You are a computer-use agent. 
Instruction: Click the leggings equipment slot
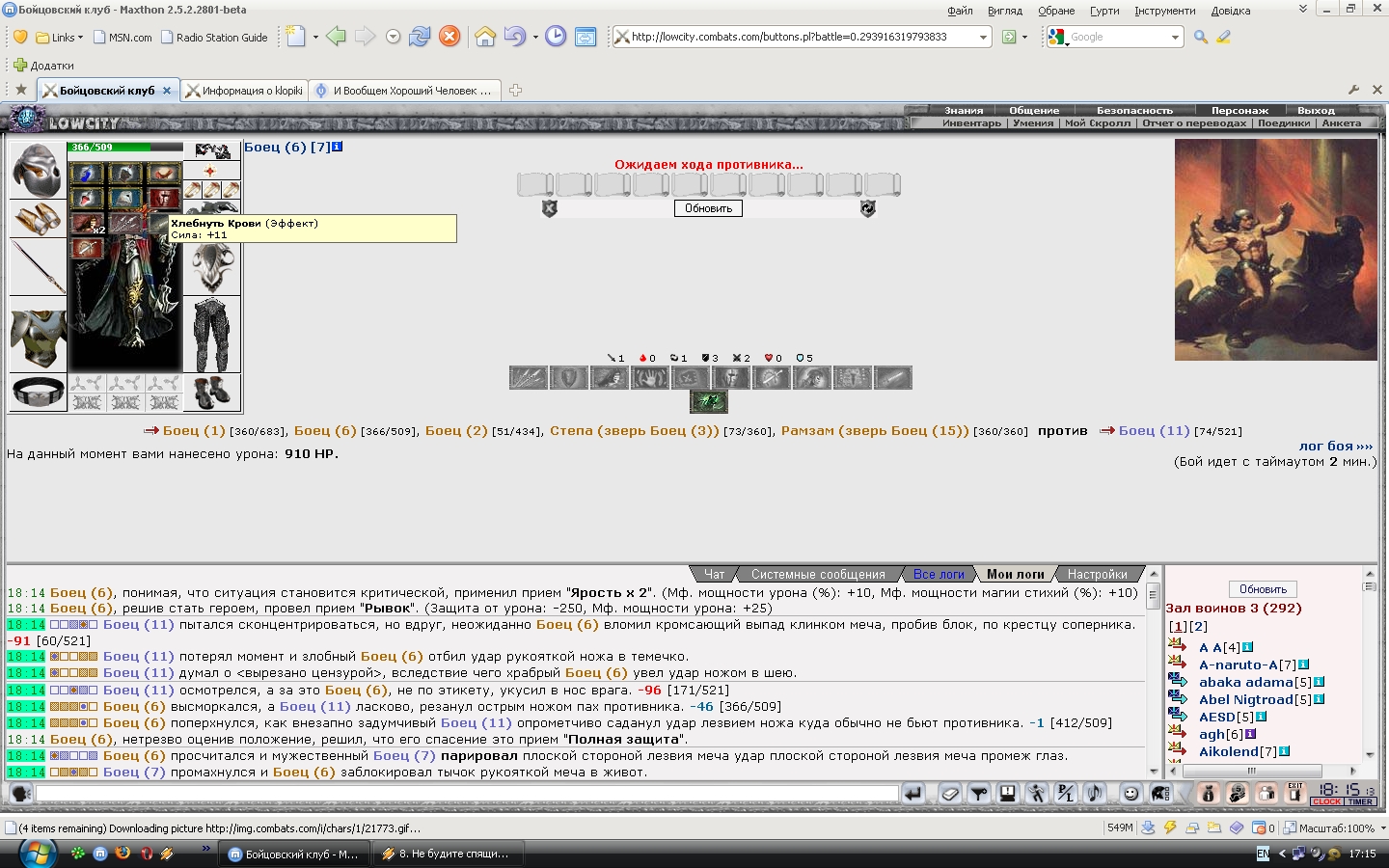point(211,335)
